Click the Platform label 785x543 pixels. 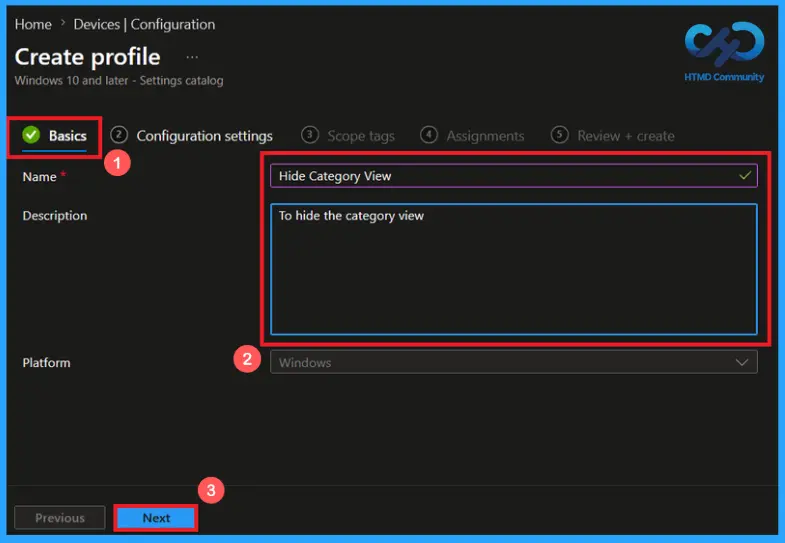(x=46, y=363)
